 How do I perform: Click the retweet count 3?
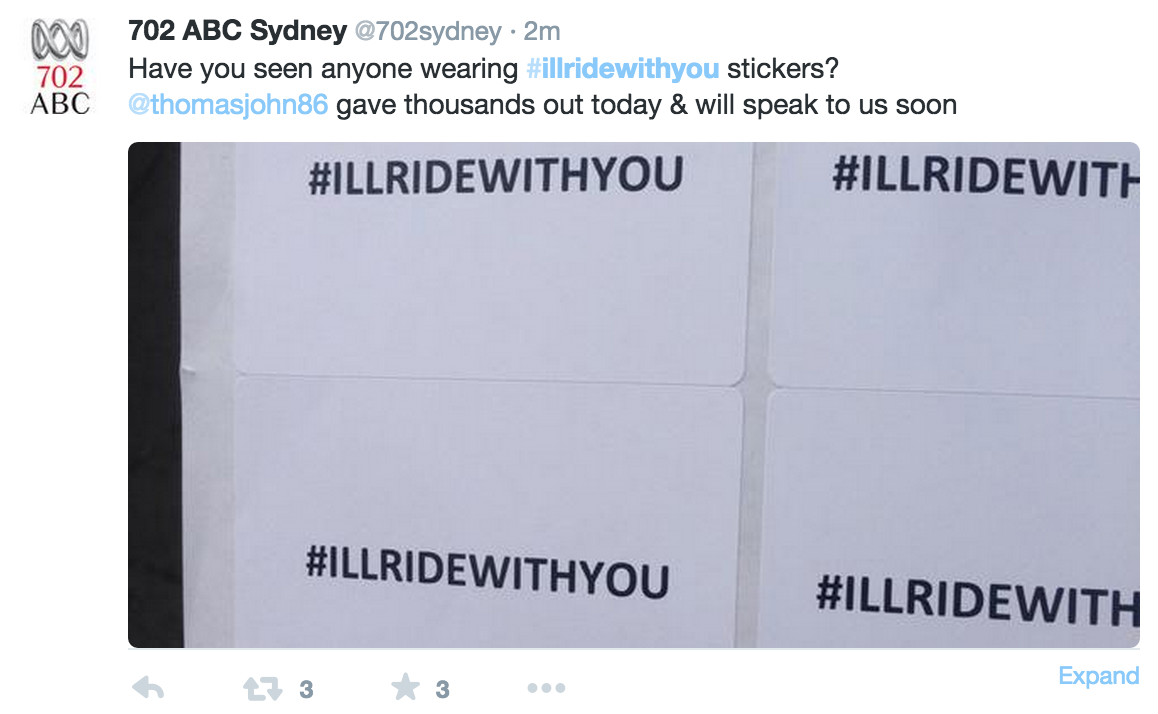click(306, 690)
